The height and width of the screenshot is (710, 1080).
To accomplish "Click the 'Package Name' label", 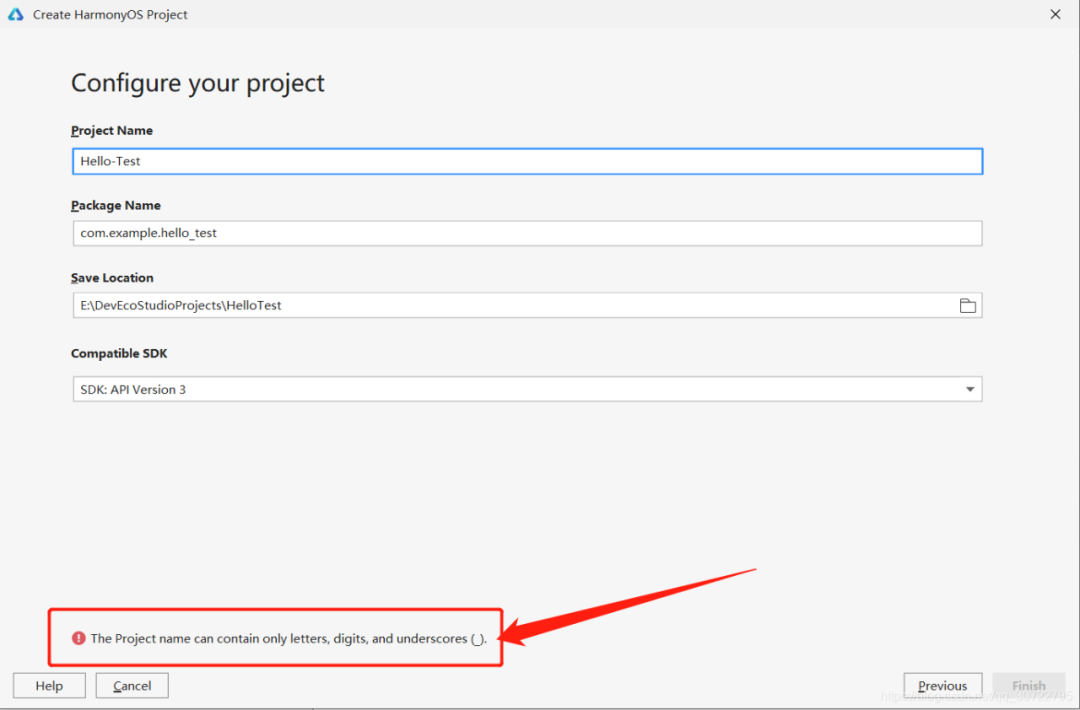I will tap(116, 205).
